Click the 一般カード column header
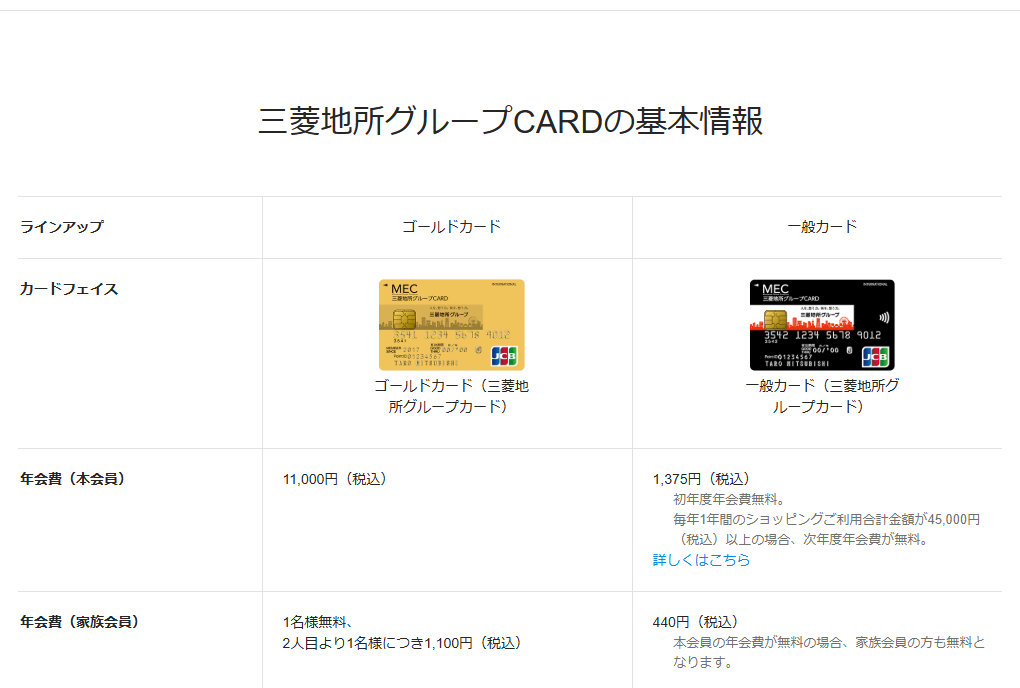Screen dimensions: 1020x688 pyautogui.click(x=822, y=227)
